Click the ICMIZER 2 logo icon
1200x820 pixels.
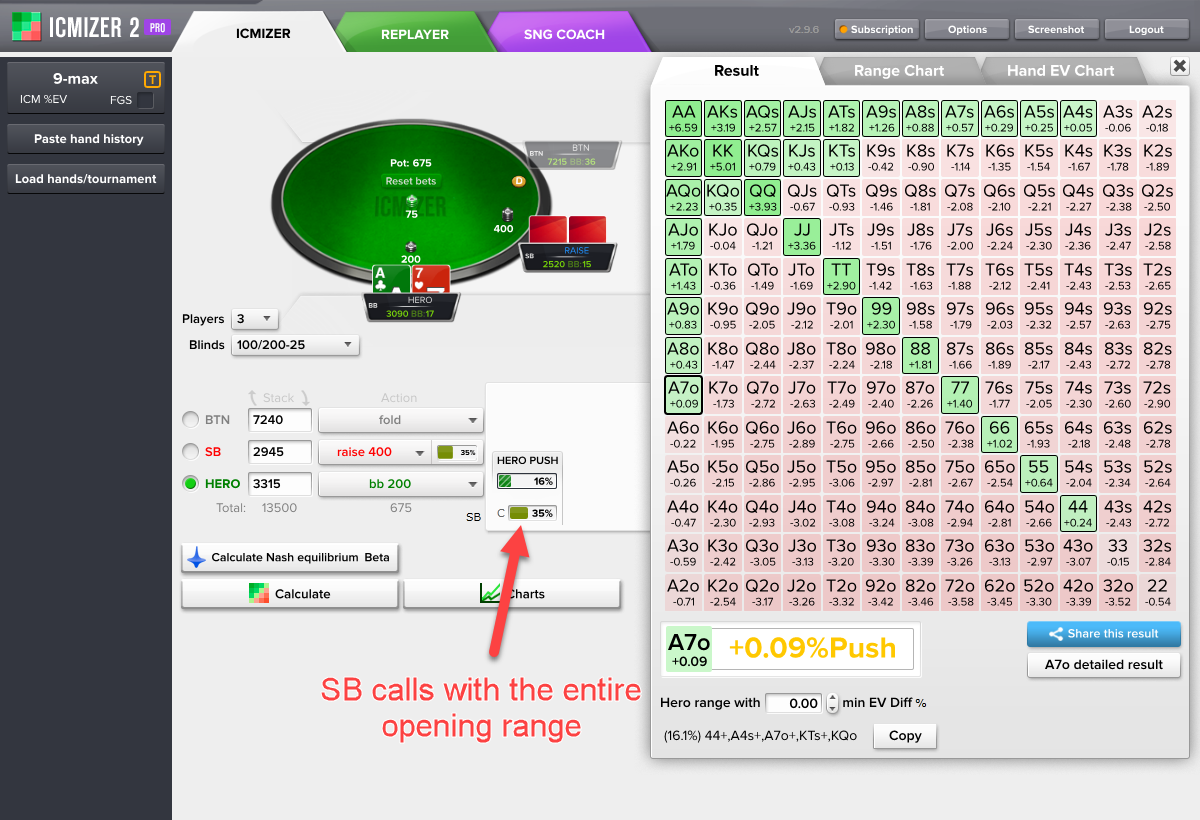coord(25,27)
